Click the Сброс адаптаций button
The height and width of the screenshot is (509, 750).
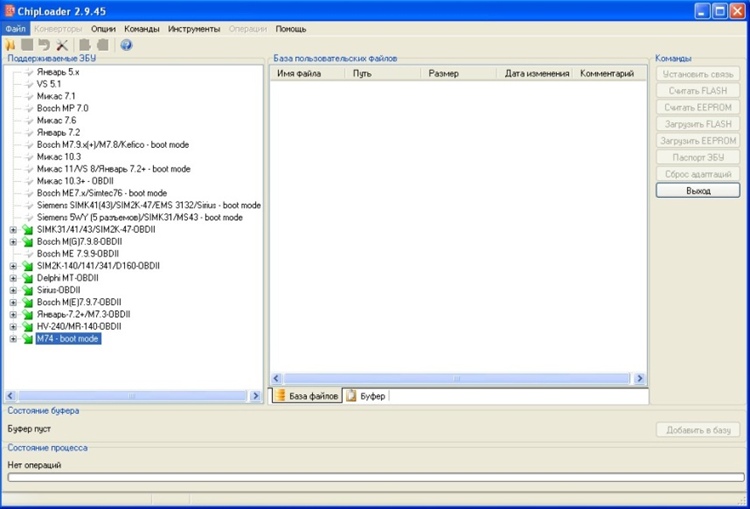(698, 174)
